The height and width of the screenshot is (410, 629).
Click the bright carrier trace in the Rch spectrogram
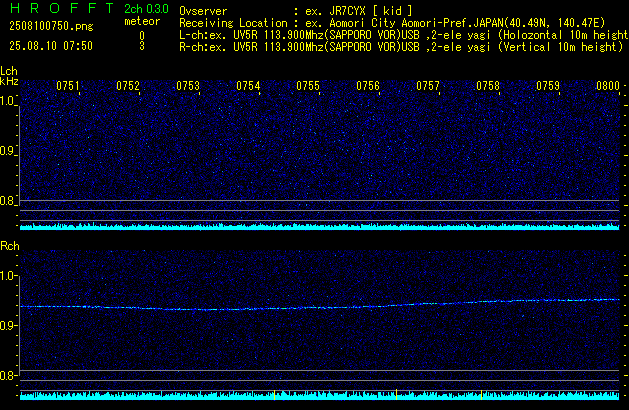pos(320,305)
